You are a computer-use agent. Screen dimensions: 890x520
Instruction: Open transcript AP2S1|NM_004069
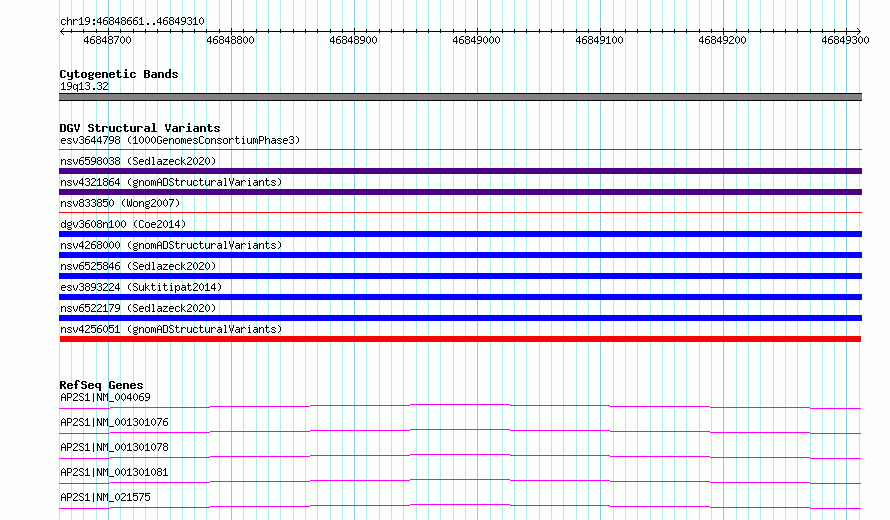[105, 397]
